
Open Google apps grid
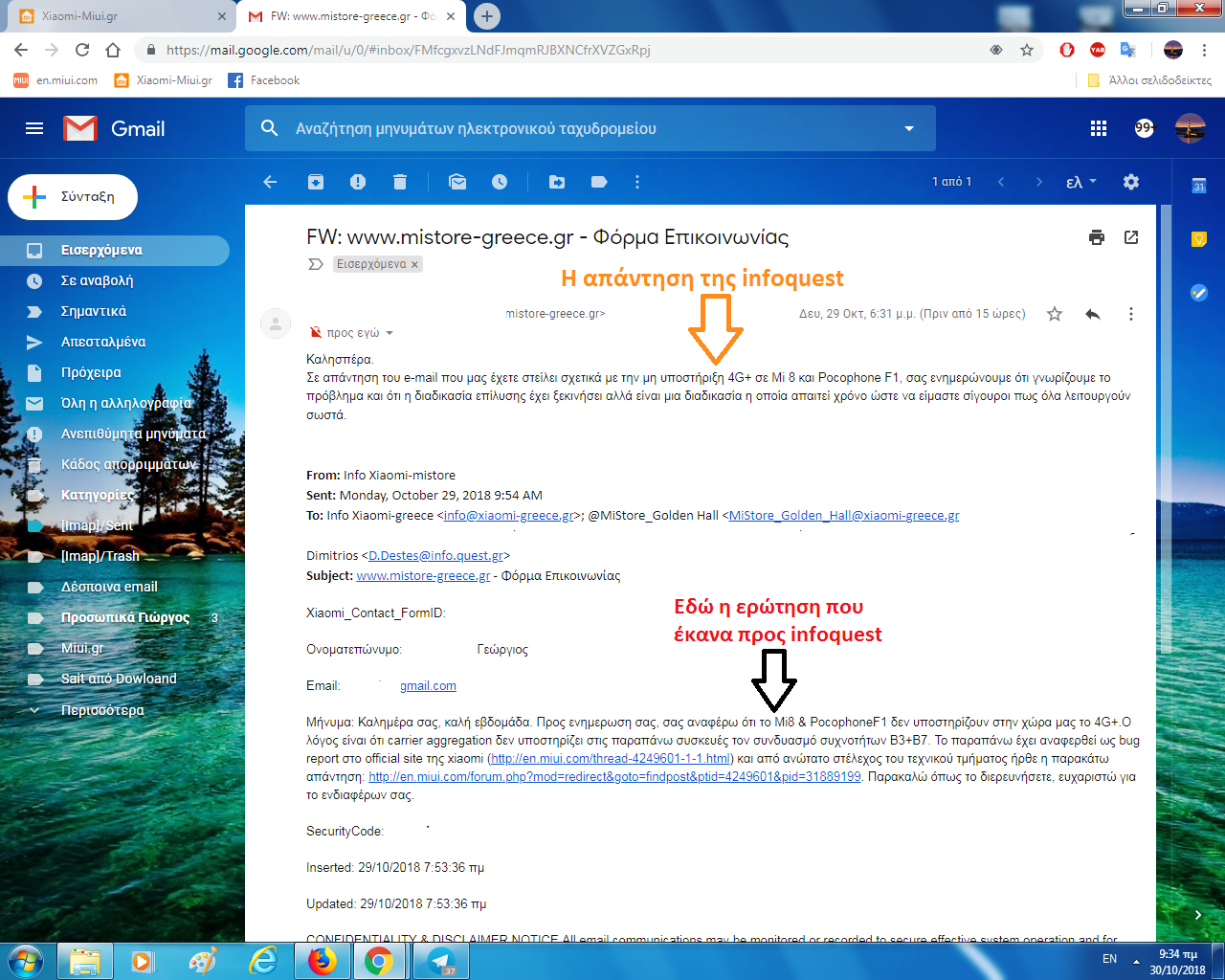[x=1099, y=128]
